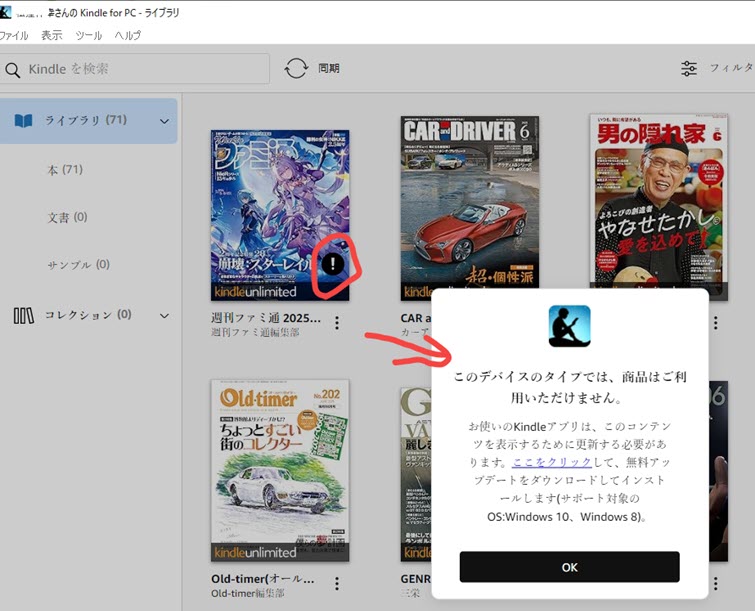Open the Old-timer No.202 magazine cover
755x611 pixels.
coord(280,470)
